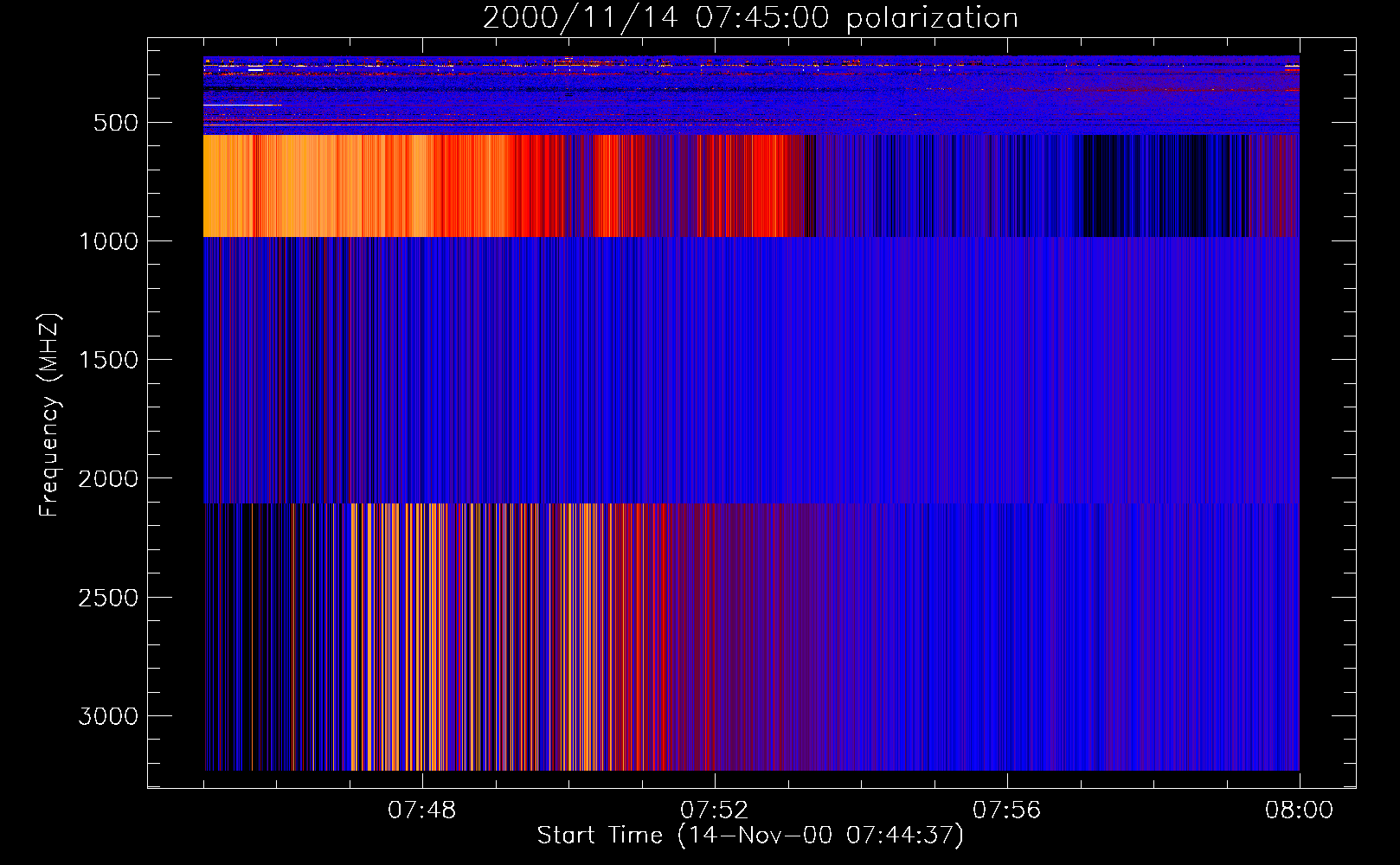
Task: Click the '1500' frequency tick label
Action: [108, 360]
